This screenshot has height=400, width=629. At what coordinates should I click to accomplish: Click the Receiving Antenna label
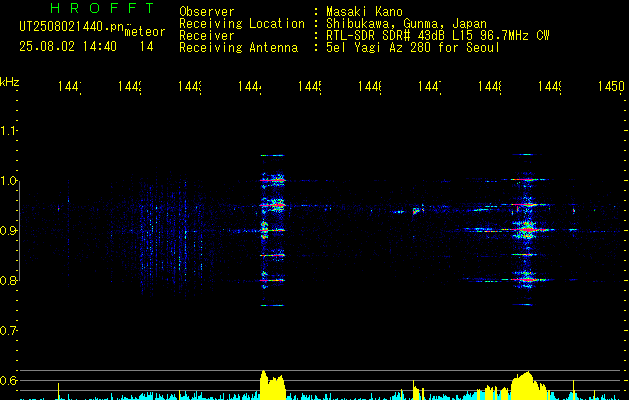coord(239,48)
